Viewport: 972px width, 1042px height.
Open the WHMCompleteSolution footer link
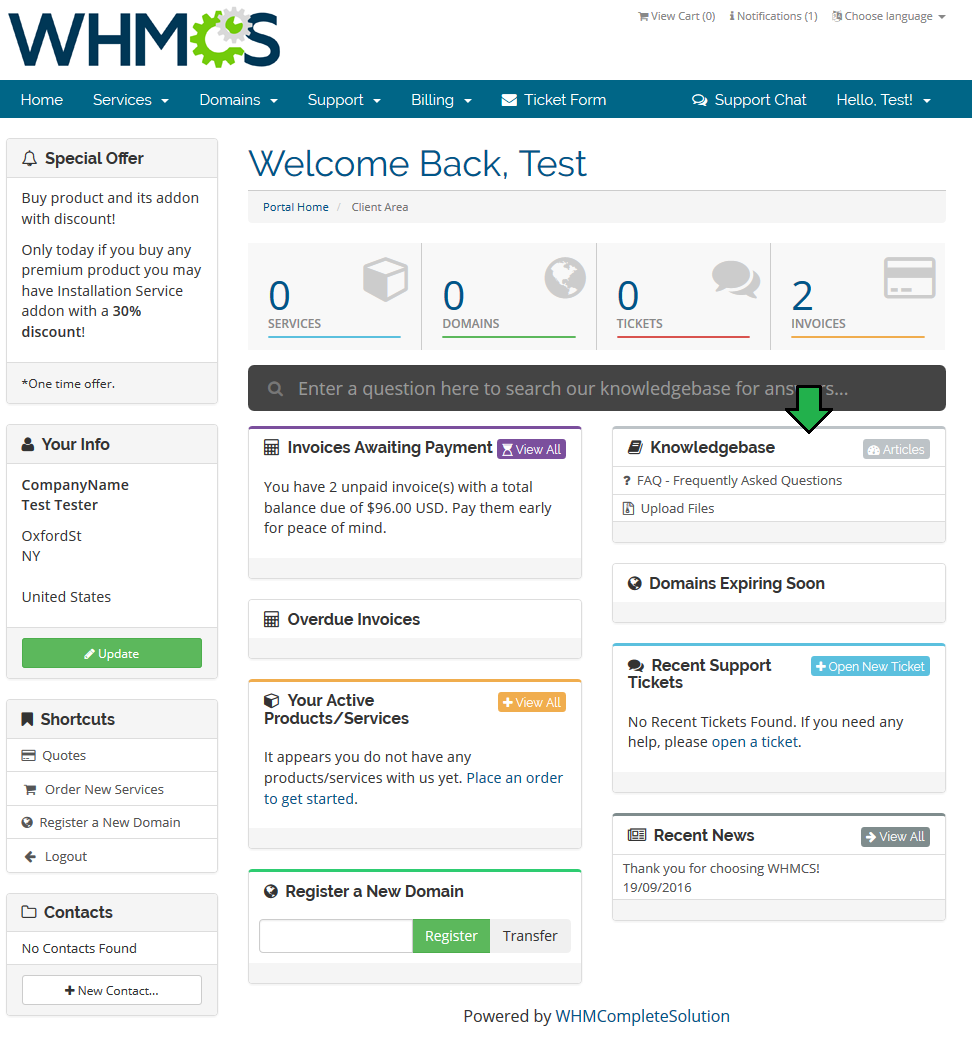[x=642, y=1016]
